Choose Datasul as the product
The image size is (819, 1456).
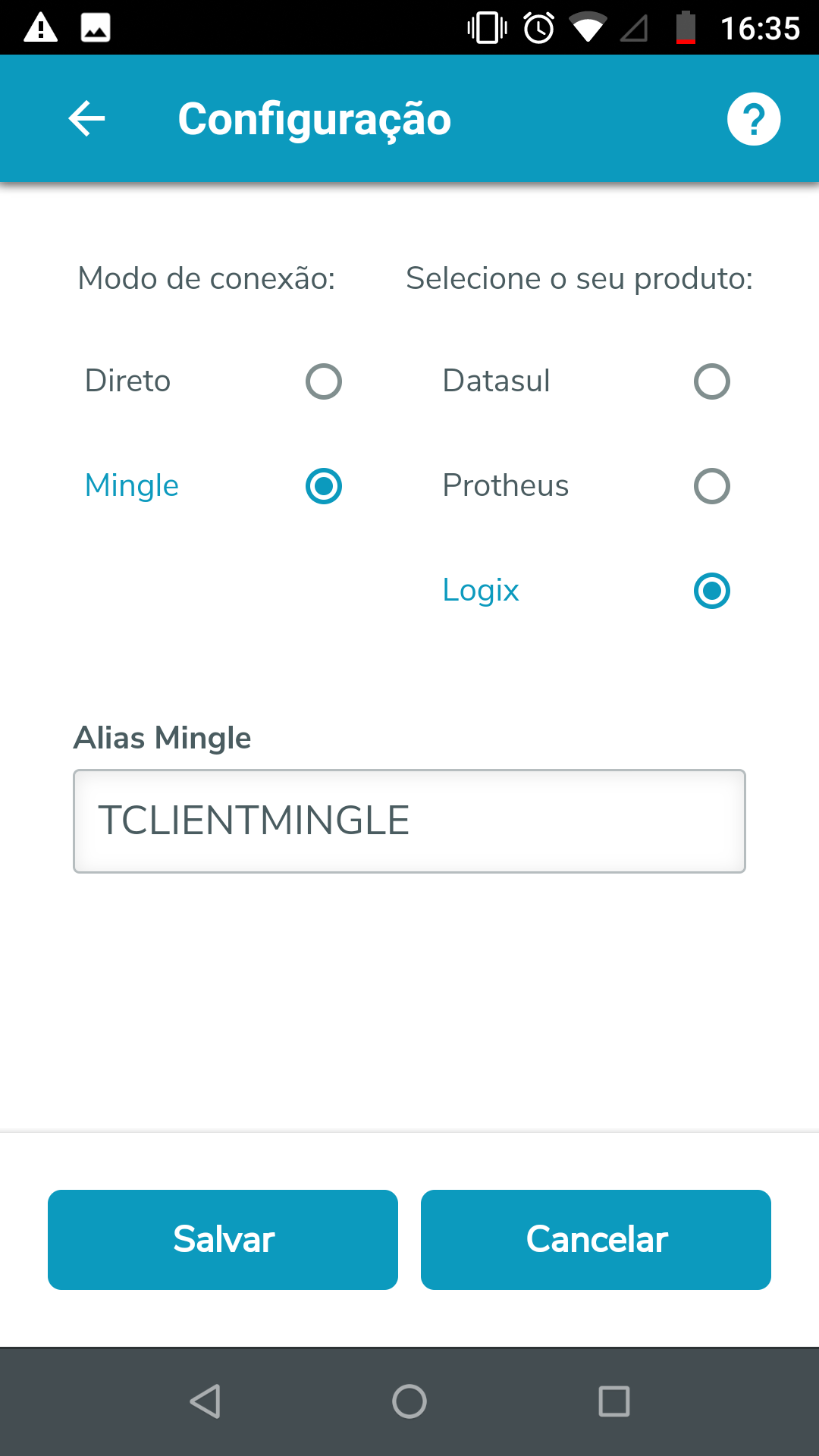pos(711,381)
